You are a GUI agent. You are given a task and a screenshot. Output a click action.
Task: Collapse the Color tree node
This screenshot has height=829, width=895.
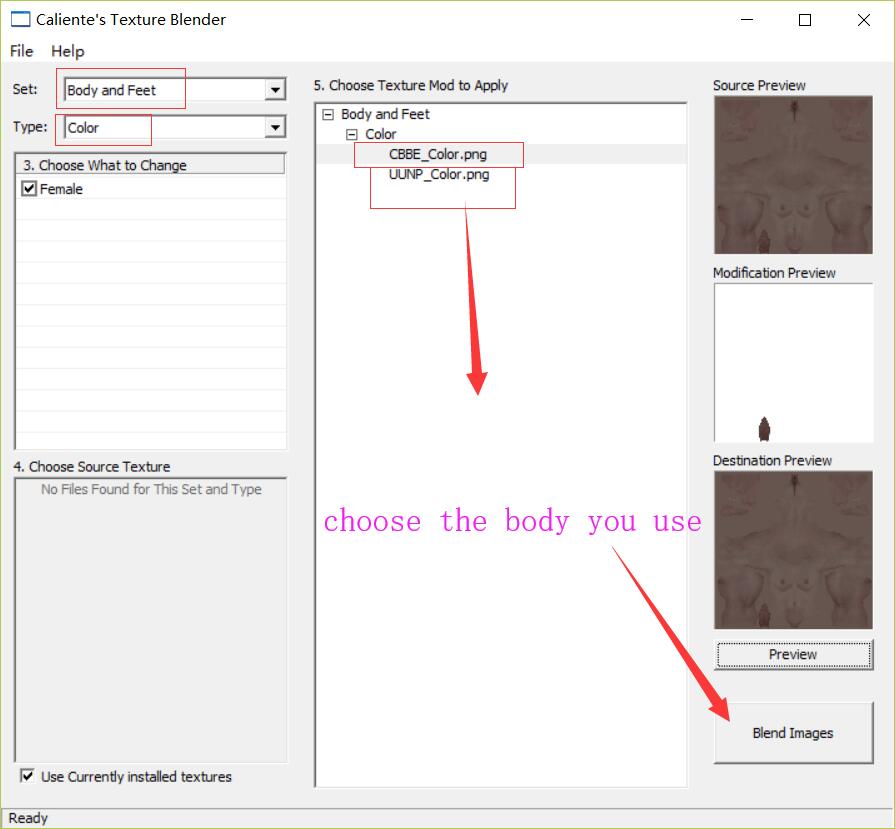[x=352, y=135]
